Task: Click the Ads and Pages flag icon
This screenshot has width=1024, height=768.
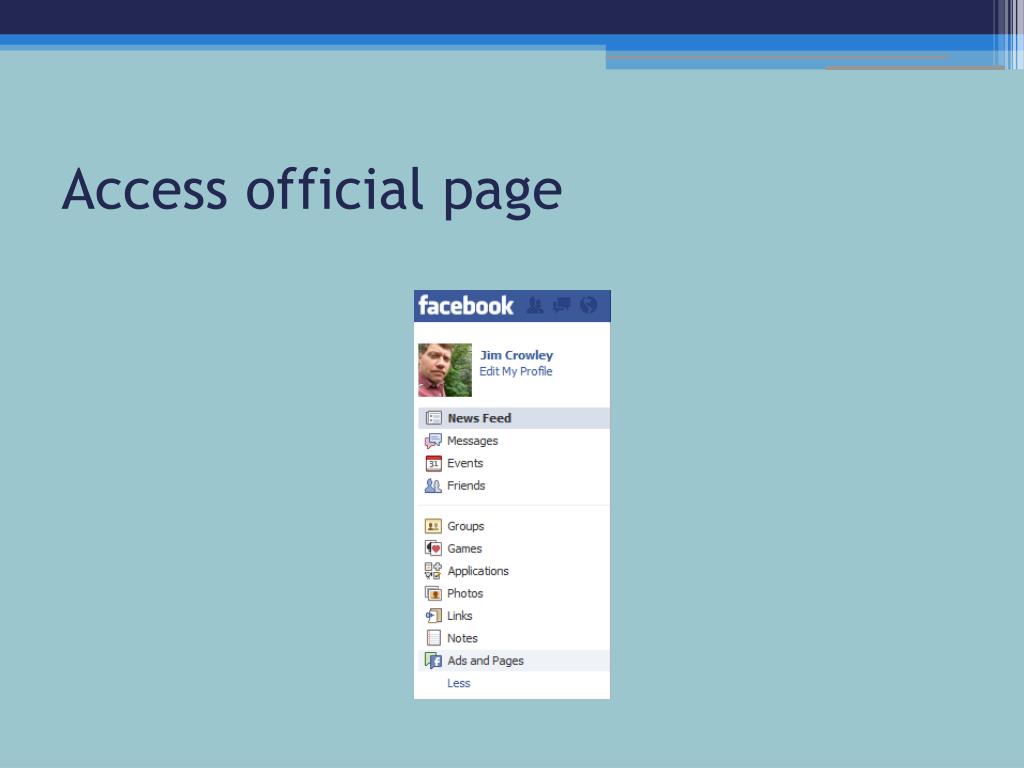Action: click(433, 660)
